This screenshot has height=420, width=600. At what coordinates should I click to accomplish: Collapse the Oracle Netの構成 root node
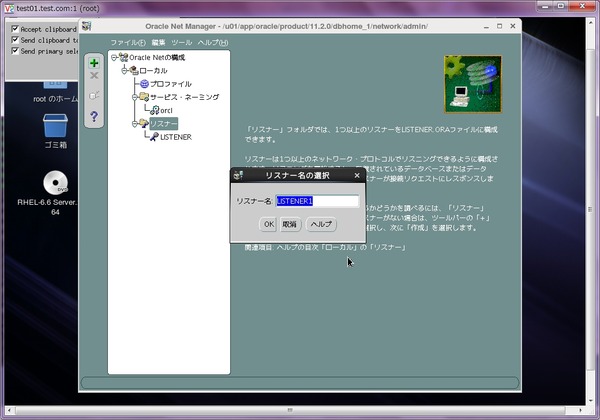[114, 57]
